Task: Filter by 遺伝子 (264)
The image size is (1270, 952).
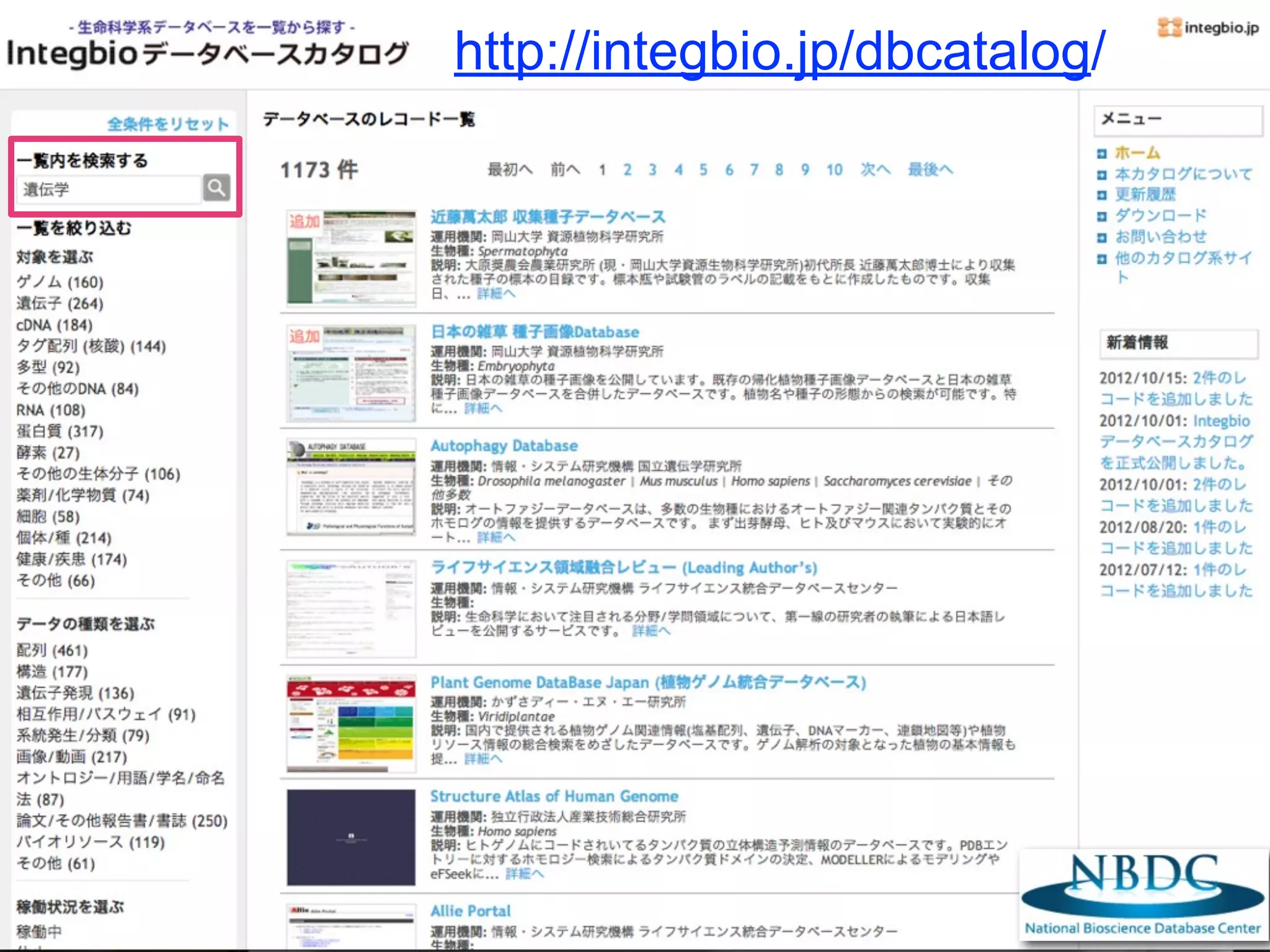Action: point(60,303)
